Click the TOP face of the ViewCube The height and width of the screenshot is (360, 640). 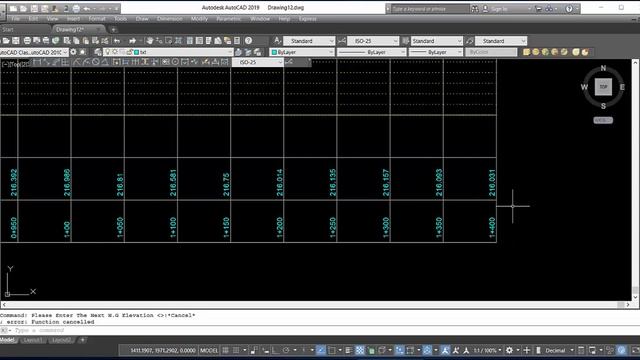603,87
